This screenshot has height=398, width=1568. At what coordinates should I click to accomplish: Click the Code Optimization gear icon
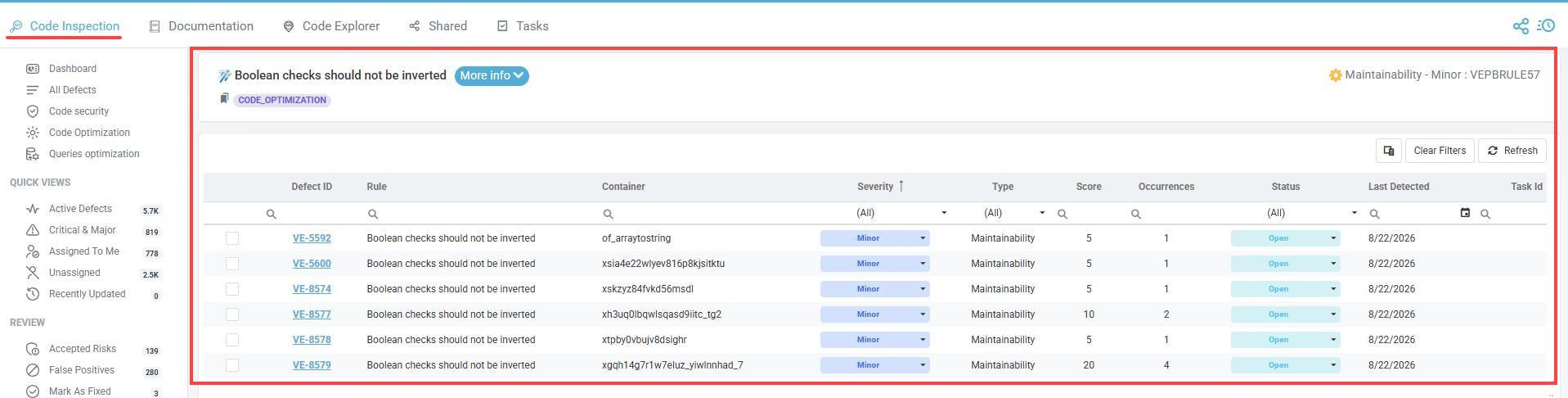pyautogui.click(x=33, y=133)
